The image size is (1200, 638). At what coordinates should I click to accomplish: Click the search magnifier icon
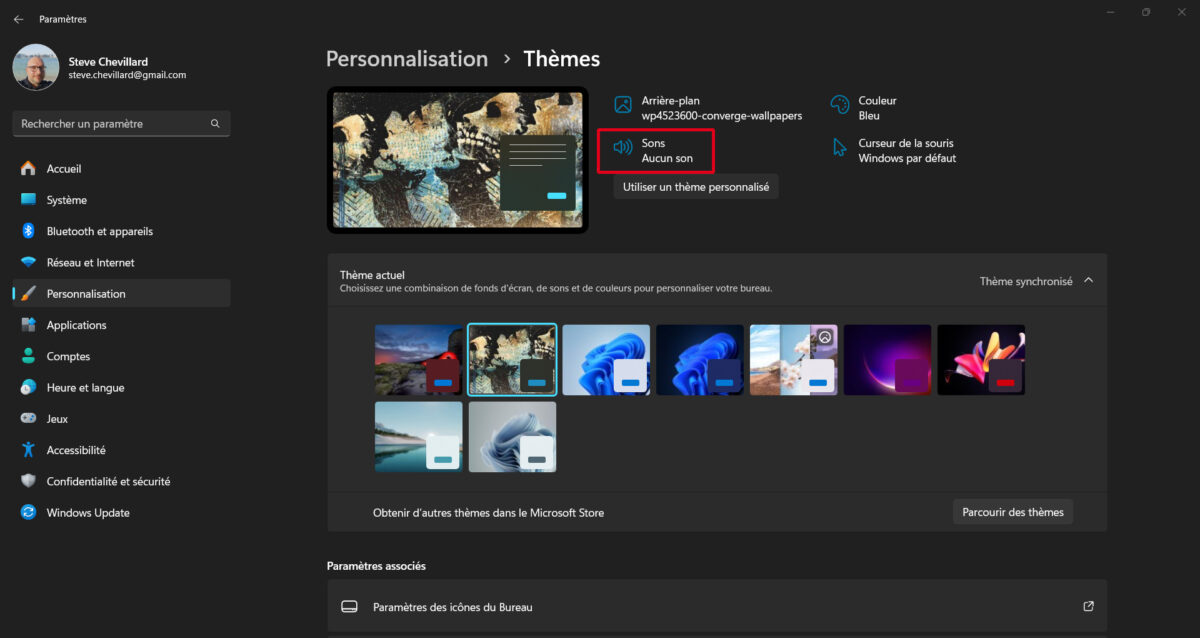(215, 124)
